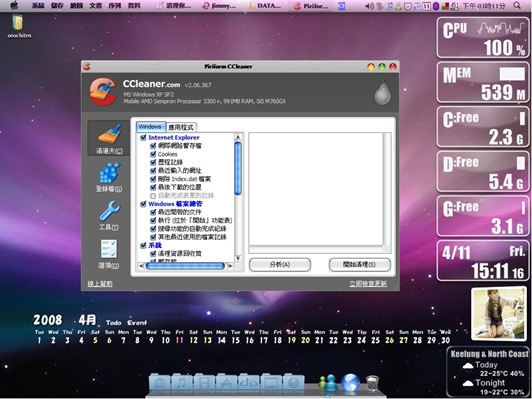Open the desktop folder with monitor symbol in dock
This screenshot has width=532, height=399.
[x=271, y=383]
